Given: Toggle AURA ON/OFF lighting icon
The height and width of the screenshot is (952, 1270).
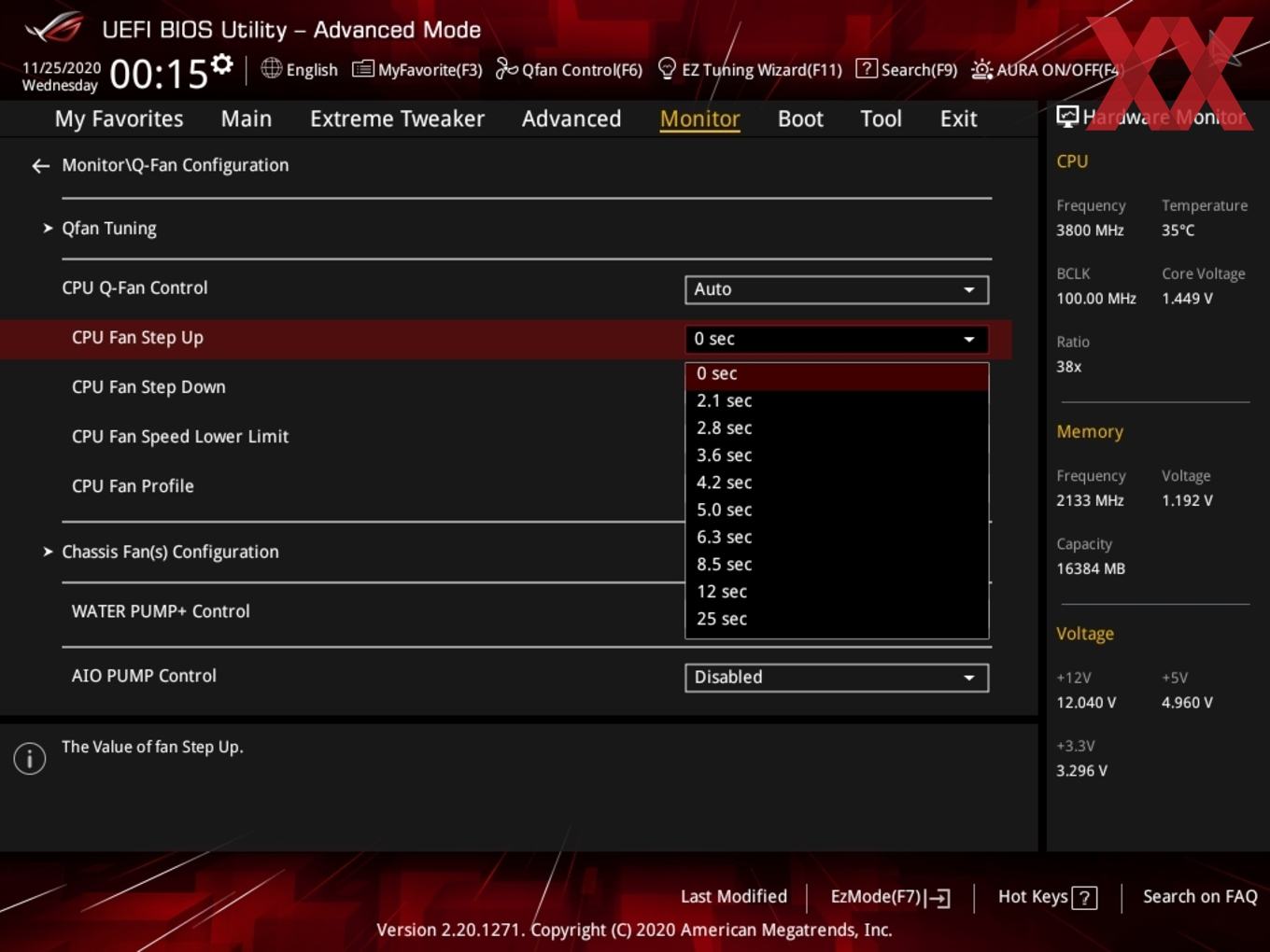Looking at the screenshot, I should (x=981, y=69).
